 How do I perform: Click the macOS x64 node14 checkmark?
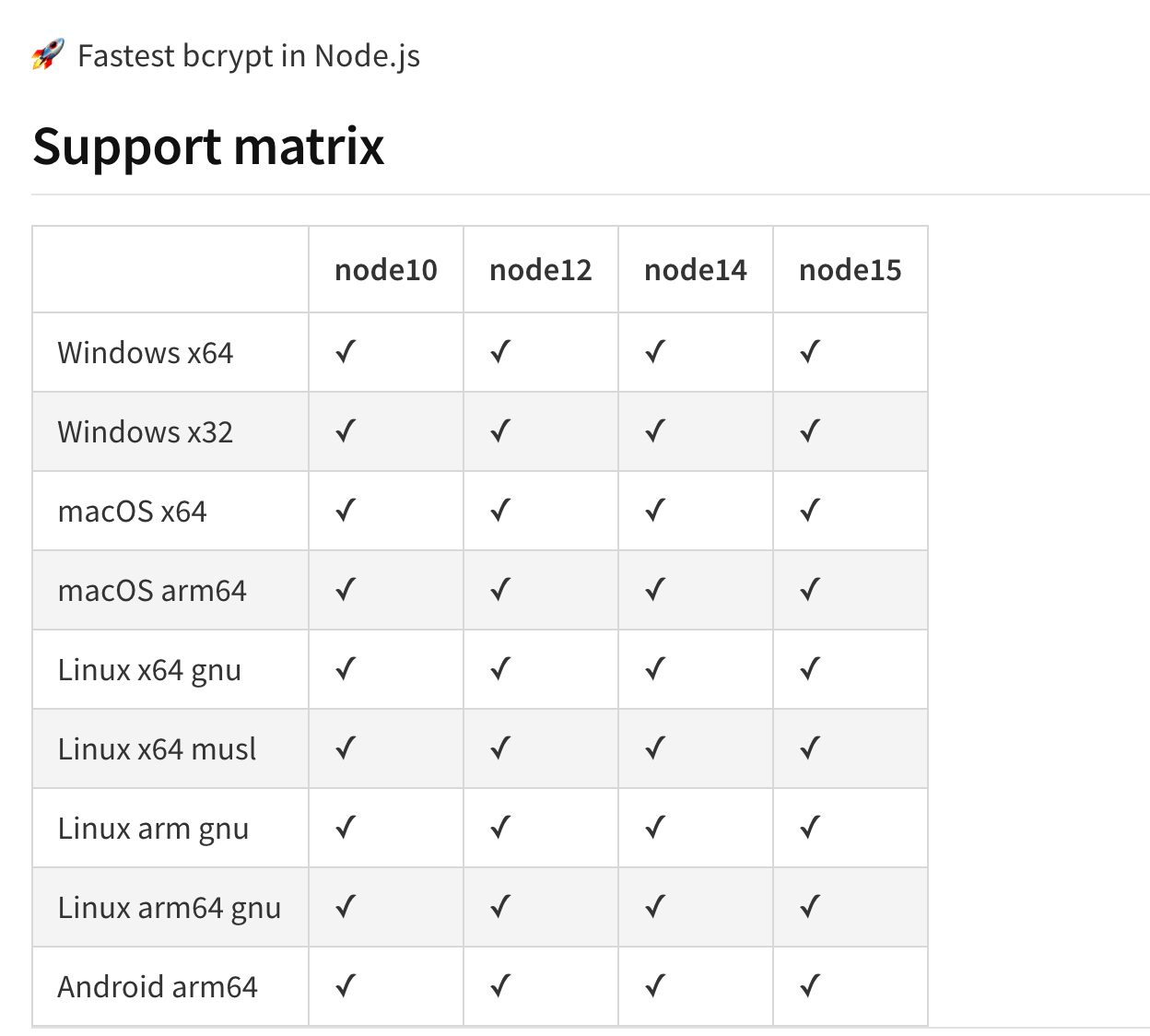[655, 511]
